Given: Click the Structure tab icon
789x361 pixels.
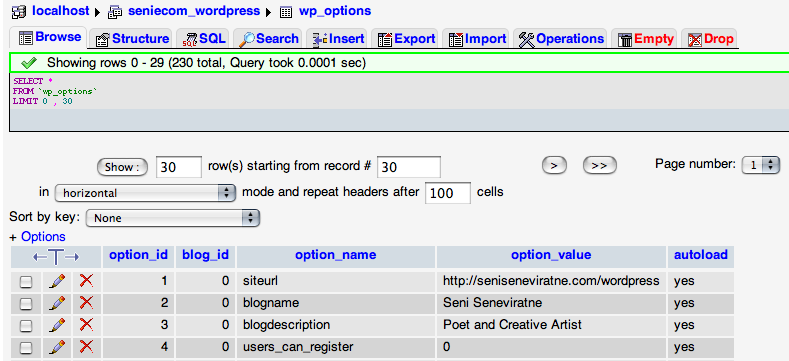Looking at the screenshot, I should [103, 40].
